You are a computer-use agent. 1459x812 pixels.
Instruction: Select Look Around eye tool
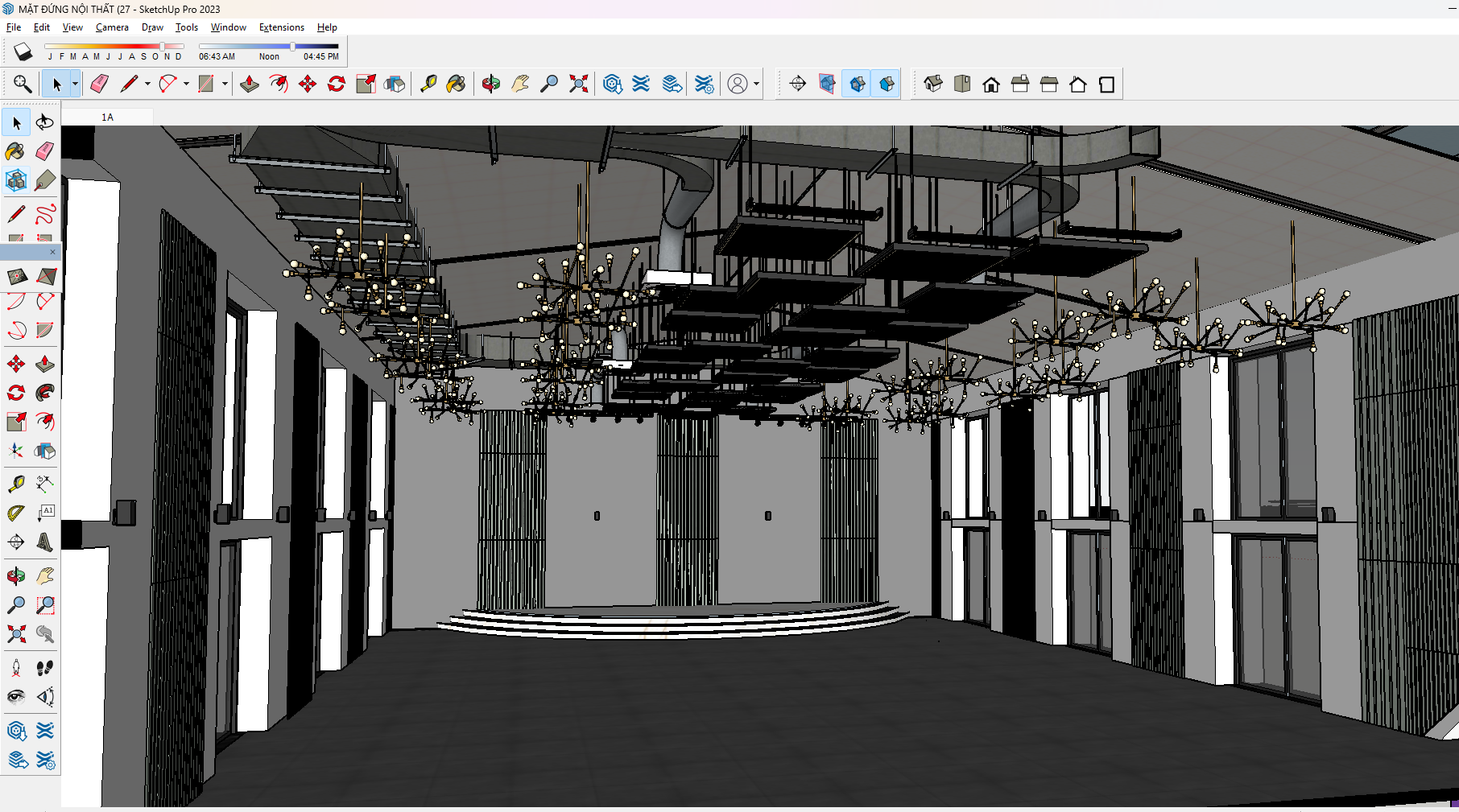pos(16,697)
